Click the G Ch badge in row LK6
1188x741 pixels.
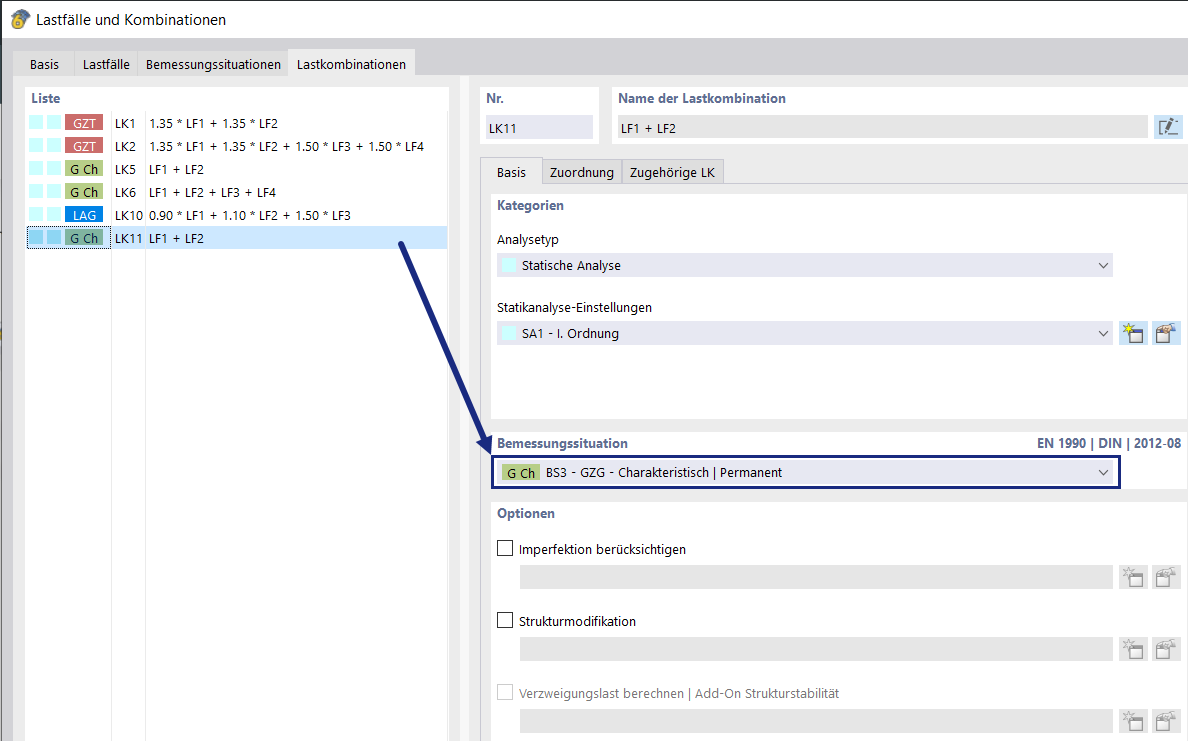tap(84, 192)
